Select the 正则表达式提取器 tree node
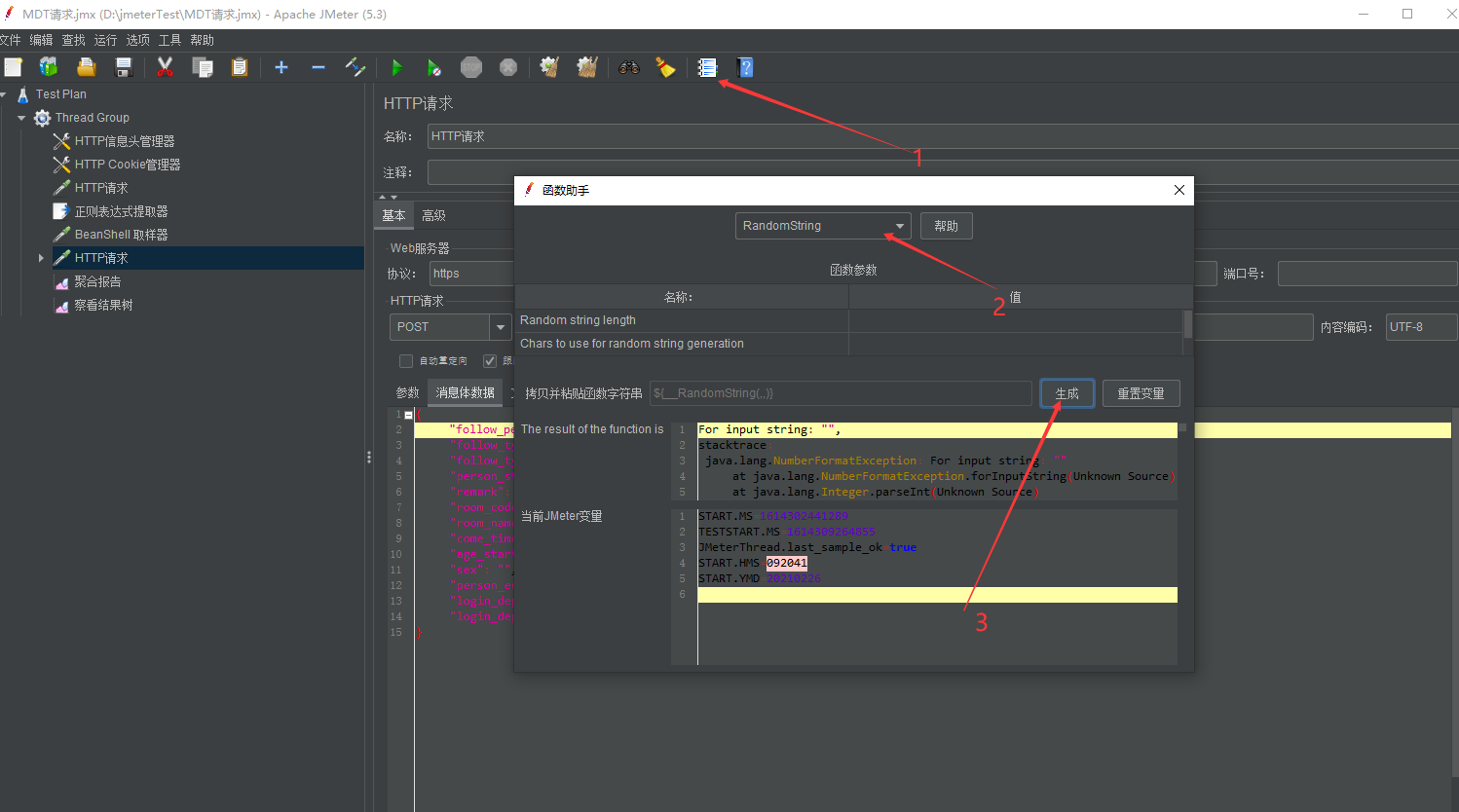 [121, 211]
